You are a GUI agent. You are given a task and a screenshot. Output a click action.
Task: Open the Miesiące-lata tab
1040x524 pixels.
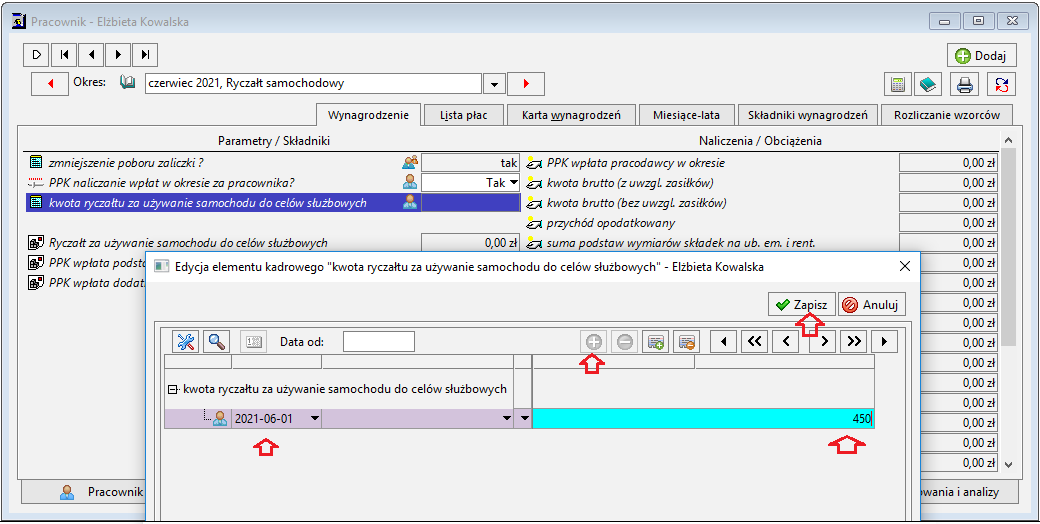pyautogui.click(x=687, y=115)
